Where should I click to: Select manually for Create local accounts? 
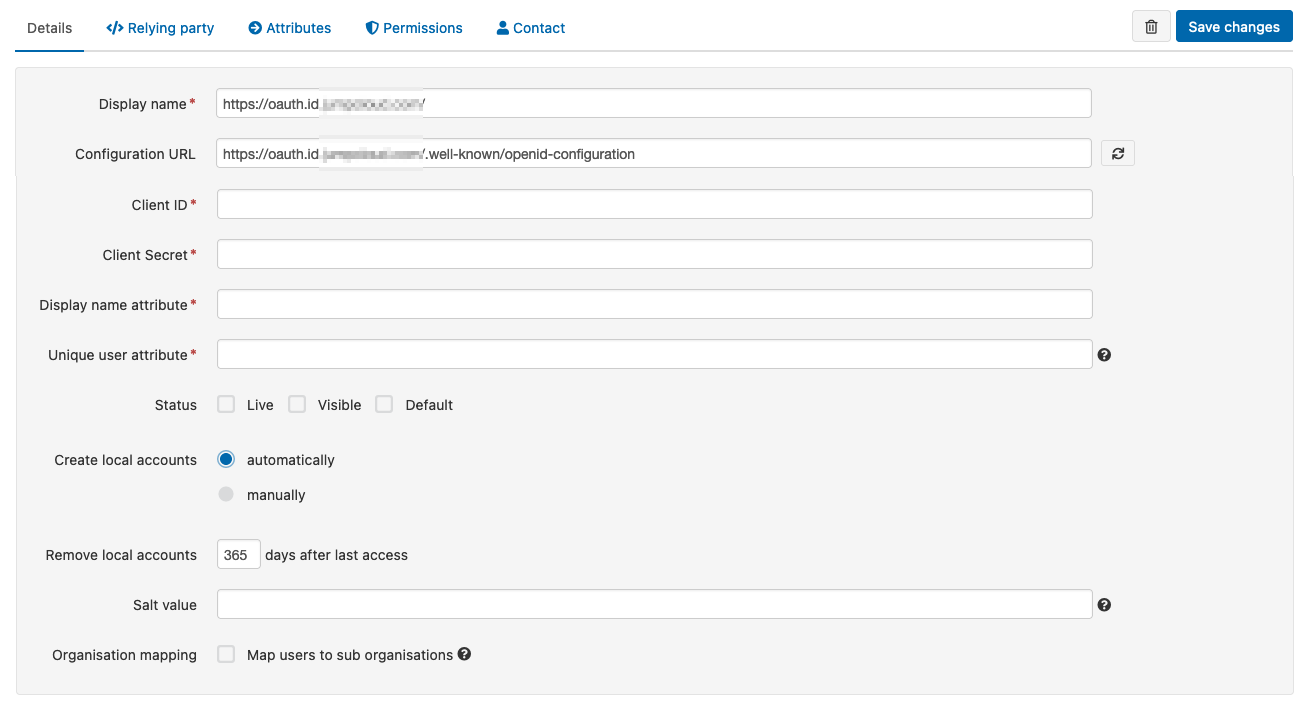[x=226, y=494]
